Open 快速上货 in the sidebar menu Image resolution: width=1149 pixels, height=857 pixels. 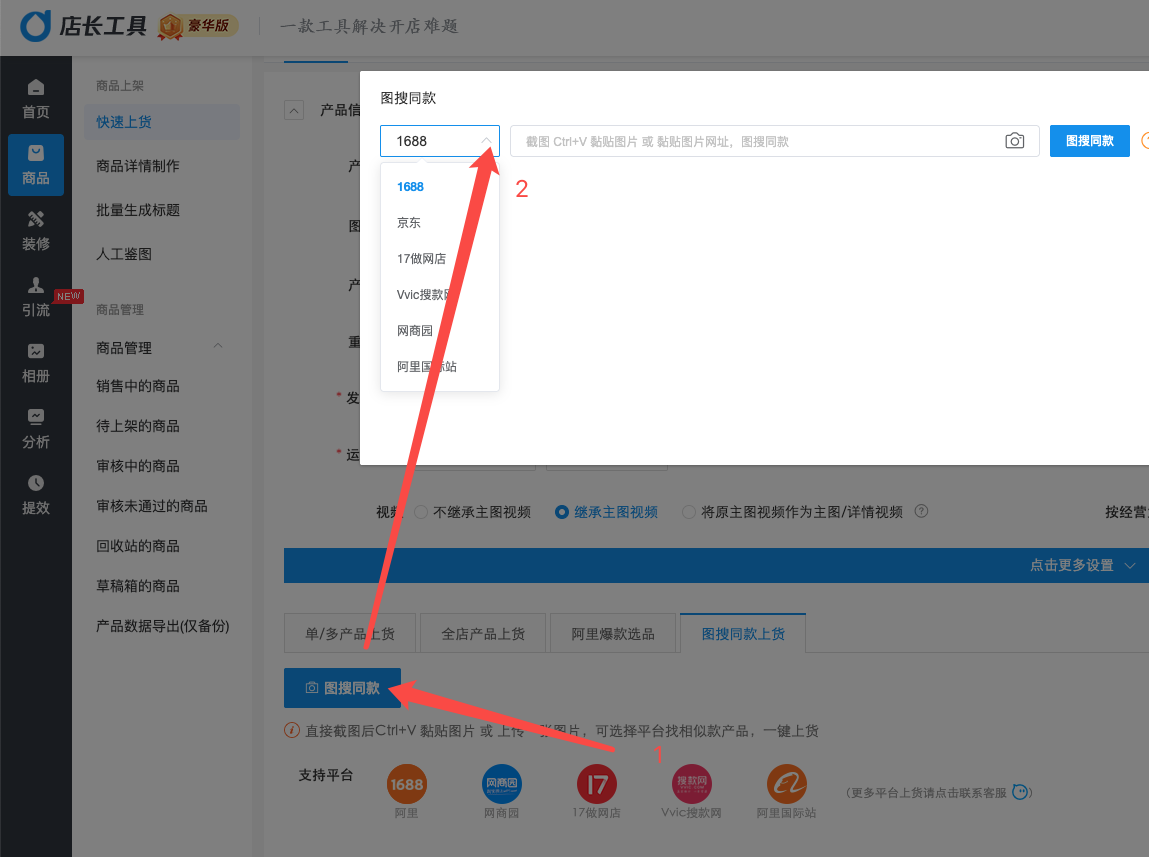162,122
